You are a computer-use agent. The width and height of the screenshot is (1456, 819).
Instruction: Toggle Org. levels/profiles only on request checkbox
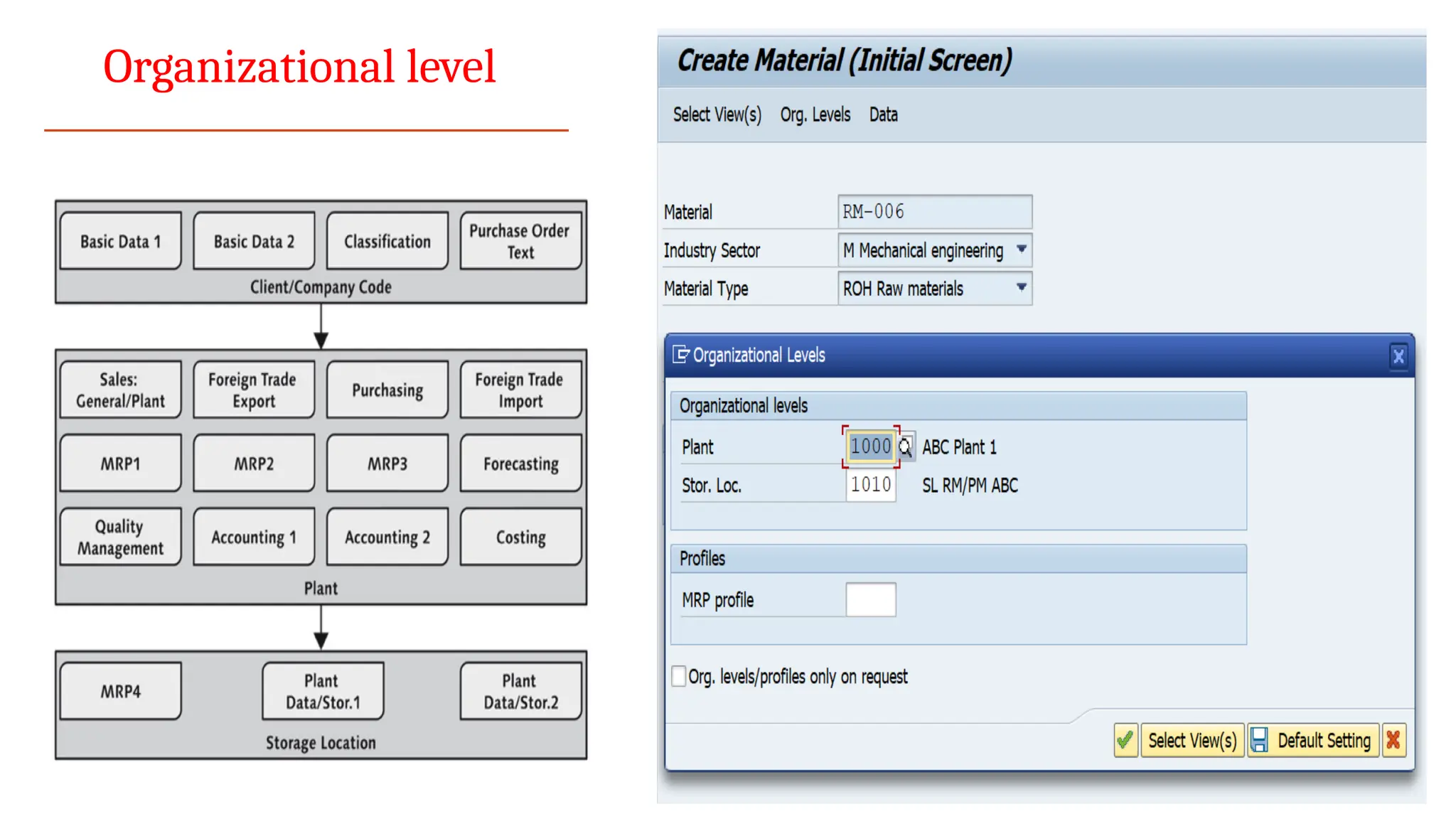pyautogui.click(x=679, y=676)
